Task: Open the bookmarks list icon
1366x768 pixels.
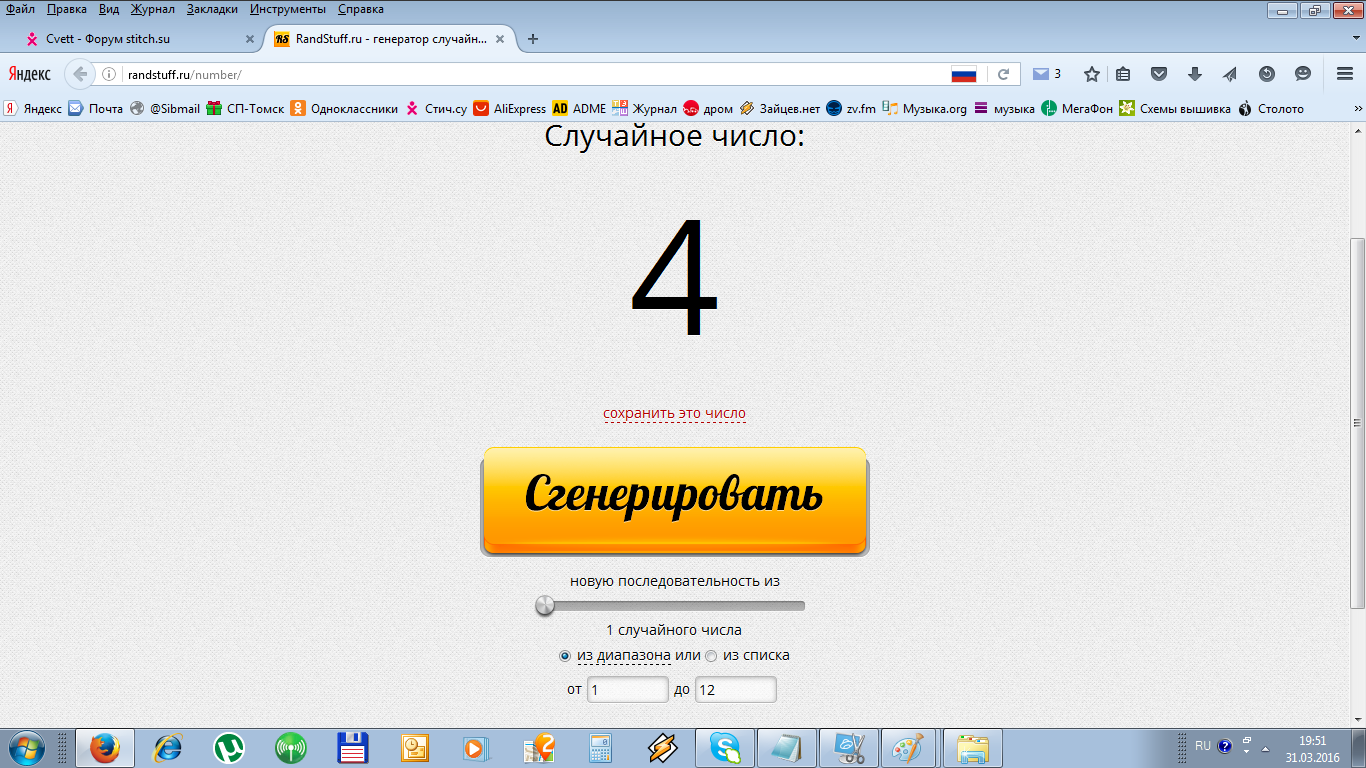Action: tap(1123, 74)
